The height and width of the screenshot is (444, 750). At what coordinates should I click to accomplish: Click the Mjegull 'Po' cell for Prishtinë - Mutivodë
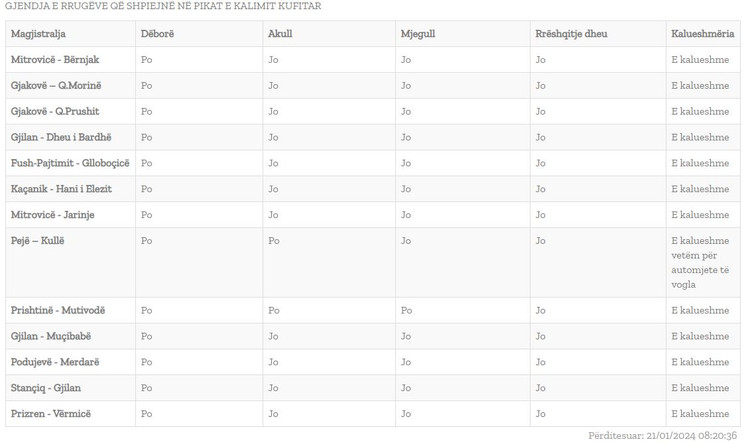406,311
